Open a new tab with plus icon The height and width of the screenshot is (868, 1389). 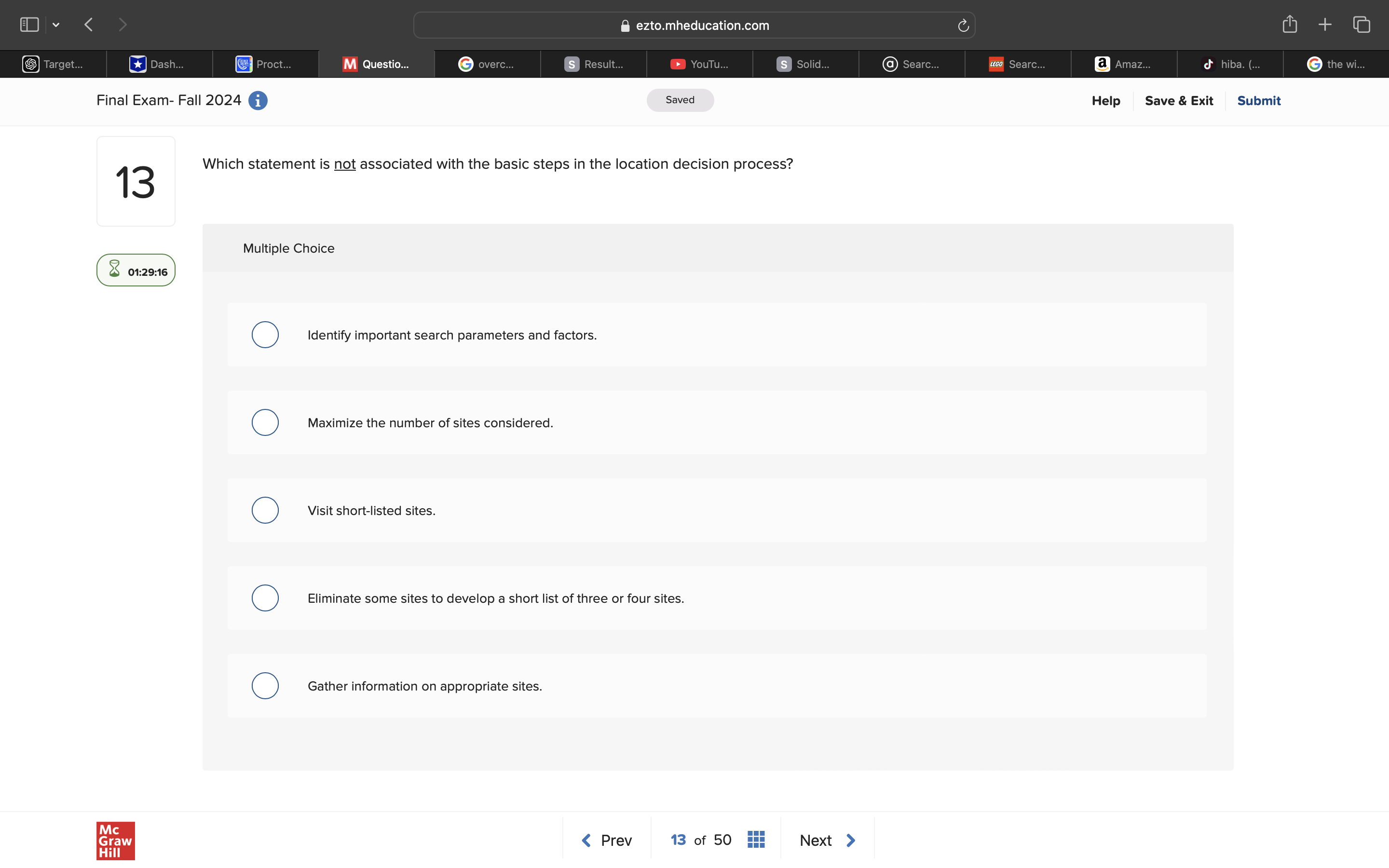(1325, 25)
